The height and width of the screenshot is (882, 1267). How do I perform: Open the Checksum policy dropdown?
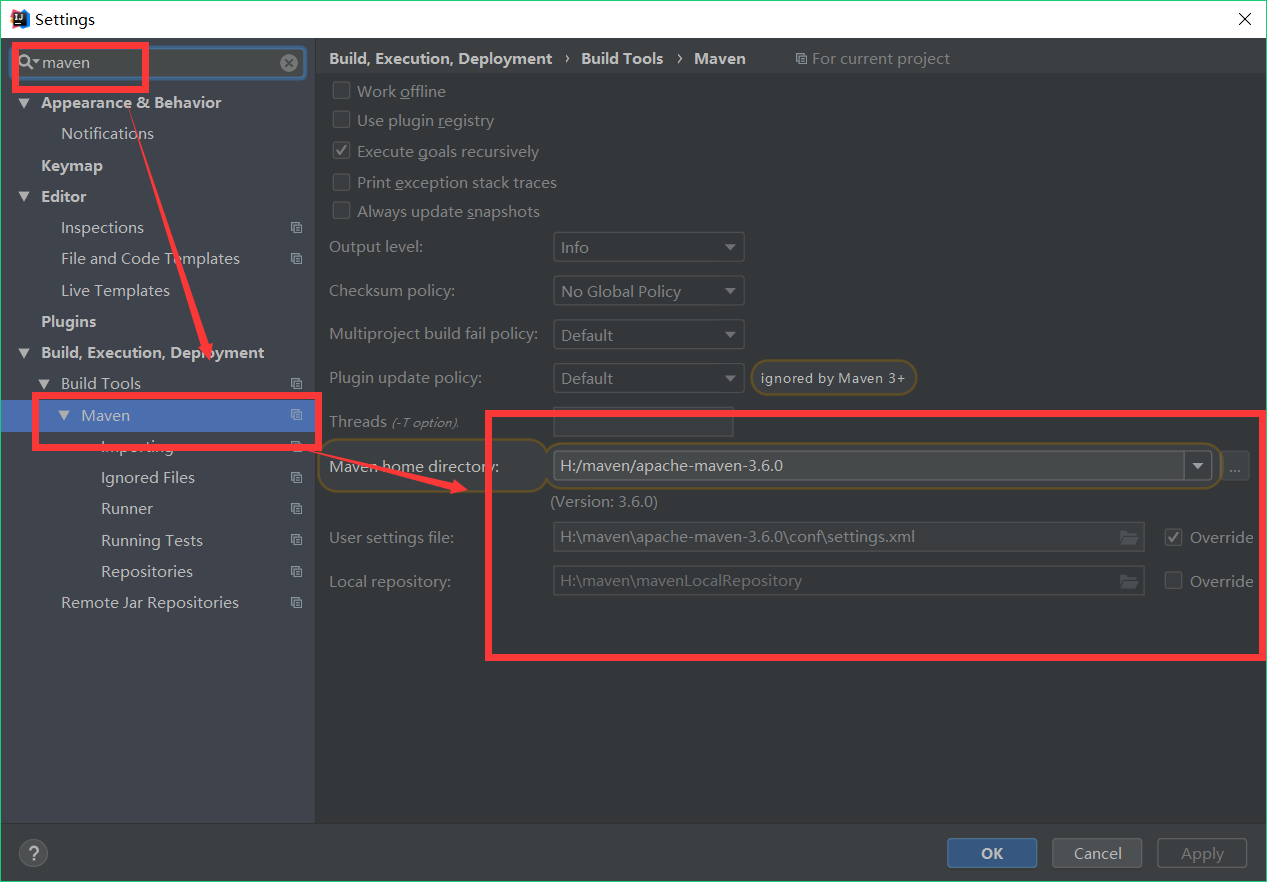[x=648, y=291]
